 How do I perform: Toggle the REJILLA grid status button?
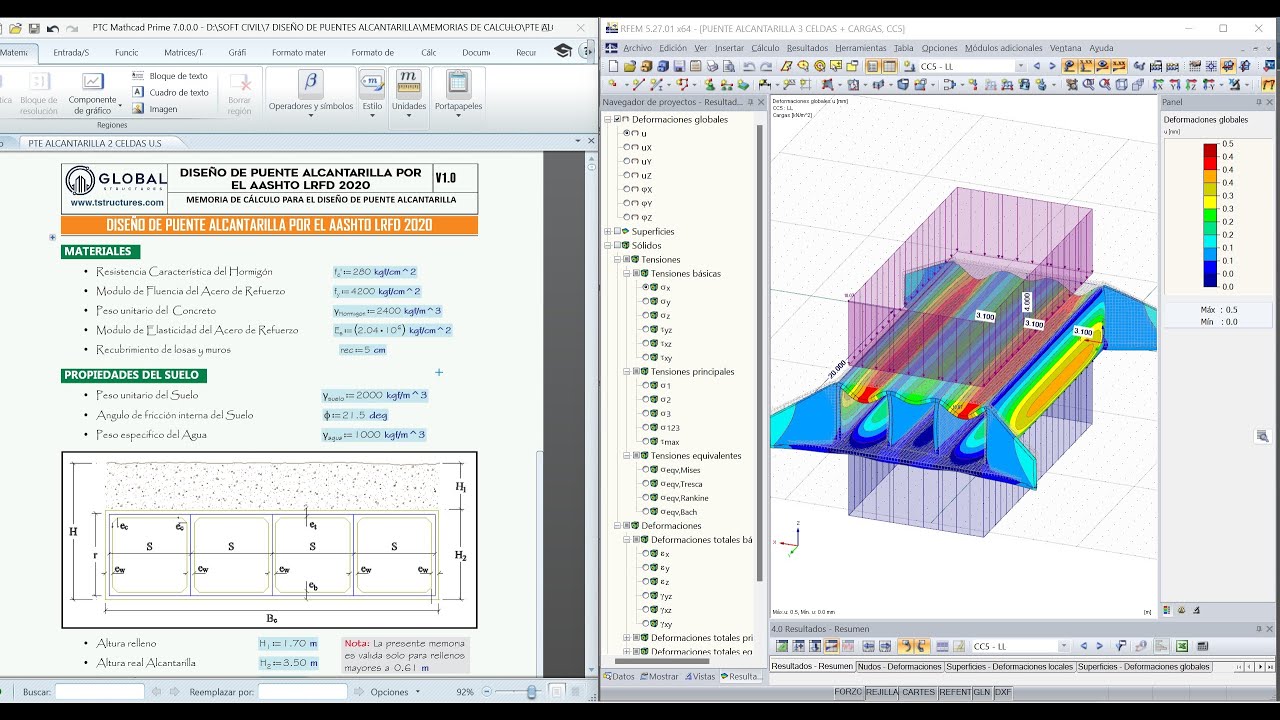click(x=882, y=692)
